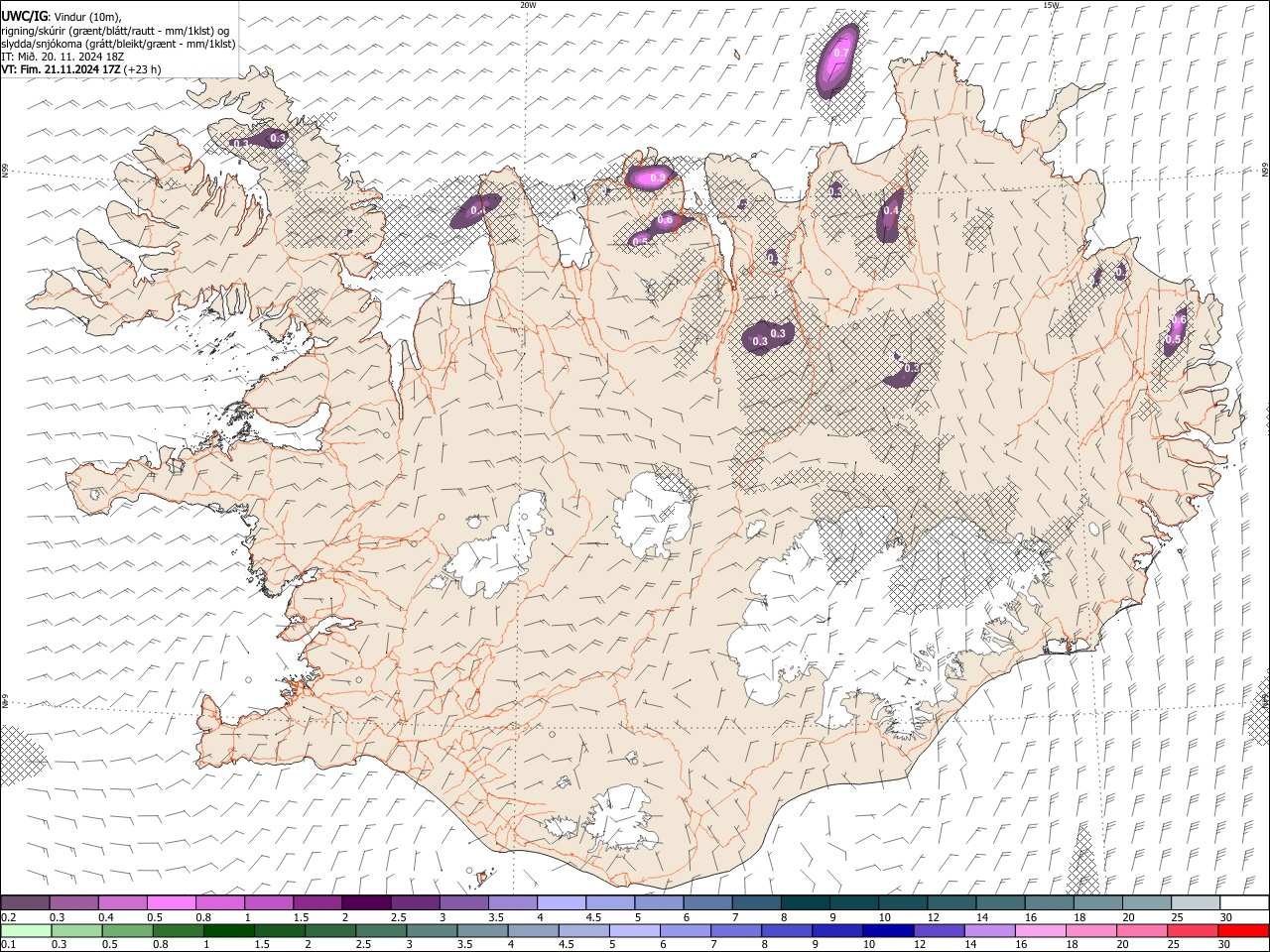Click upper legend white swatch after 30
The width and height of the screenshot is (1270, 952).
(x=1243, y=903)
